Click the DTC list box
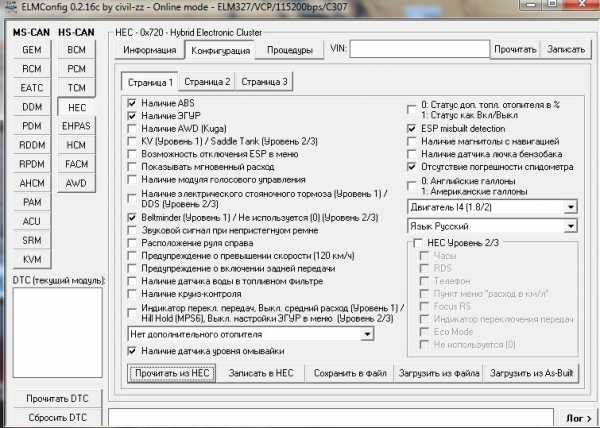This screenshot has height=428, width=600. (x=57, y=333)
